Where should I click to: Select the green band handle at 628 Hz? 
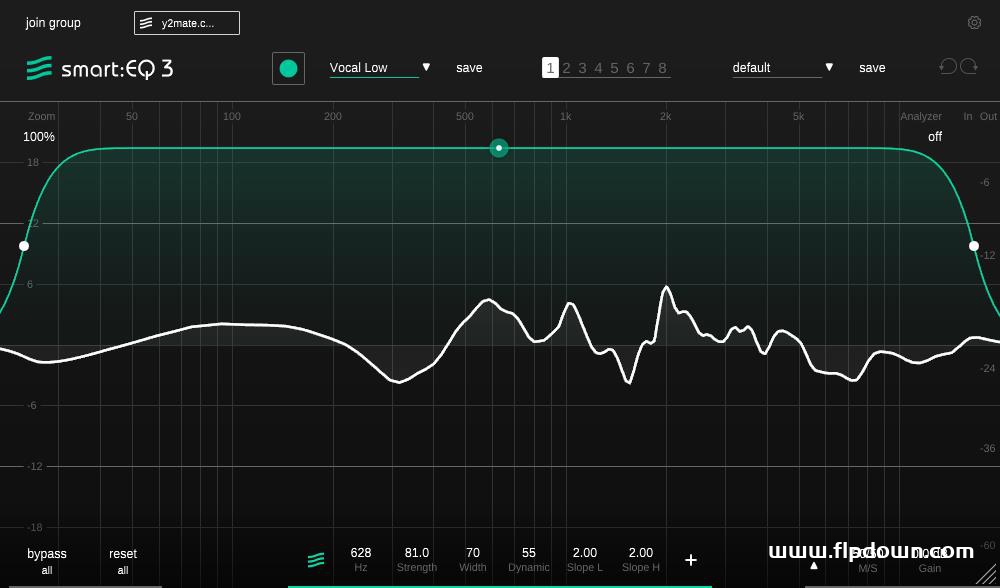pos(499,148)
